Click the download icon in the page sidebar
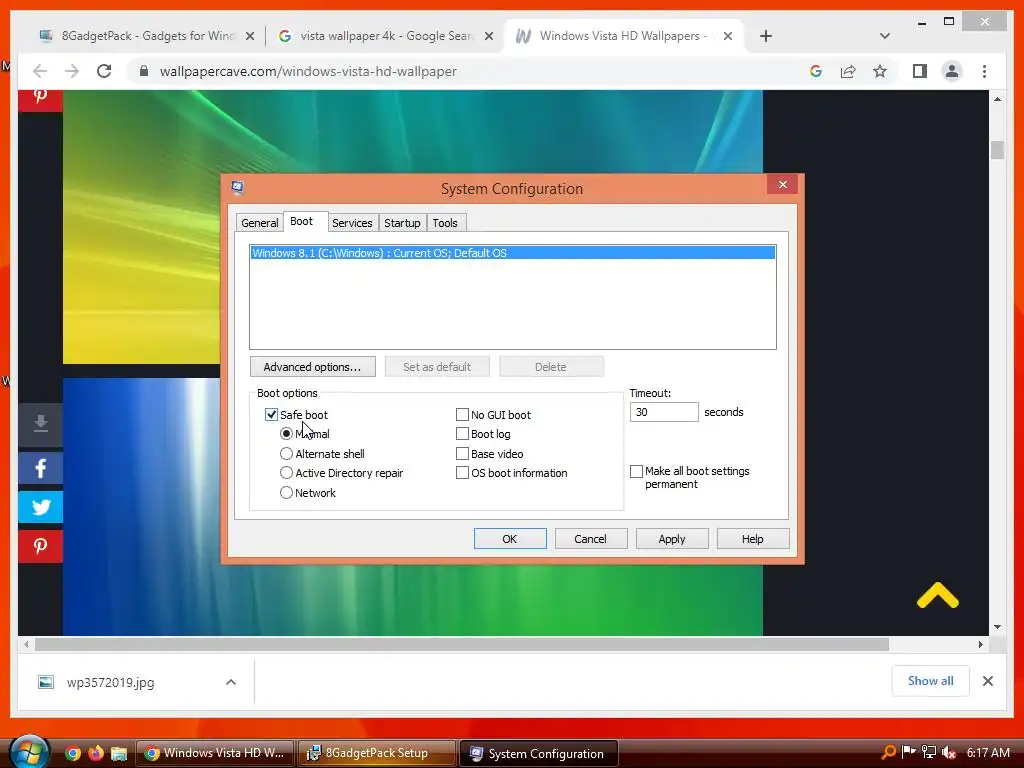Image resolution: width=1024 pixels, height=768 pixels. [x=40, y=424]
